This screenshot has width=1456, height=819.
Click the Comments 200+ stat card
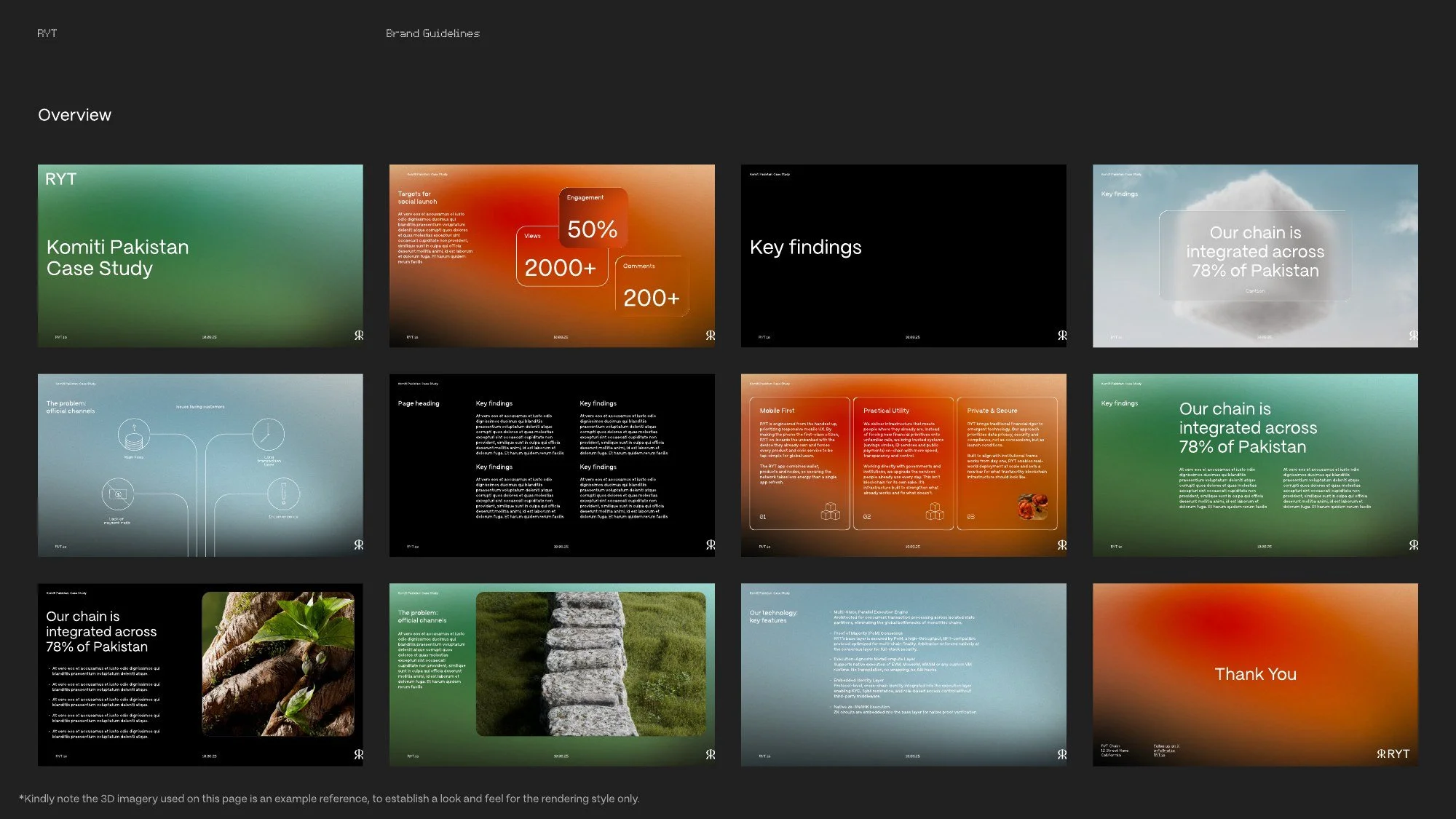click(652, 286)
